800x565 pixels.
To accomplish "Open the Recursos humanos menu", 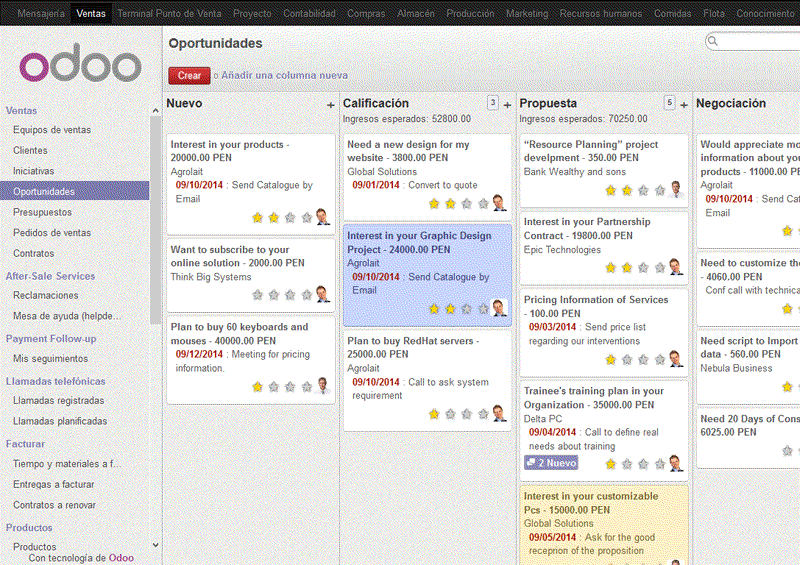I will [x=601, y=13].
